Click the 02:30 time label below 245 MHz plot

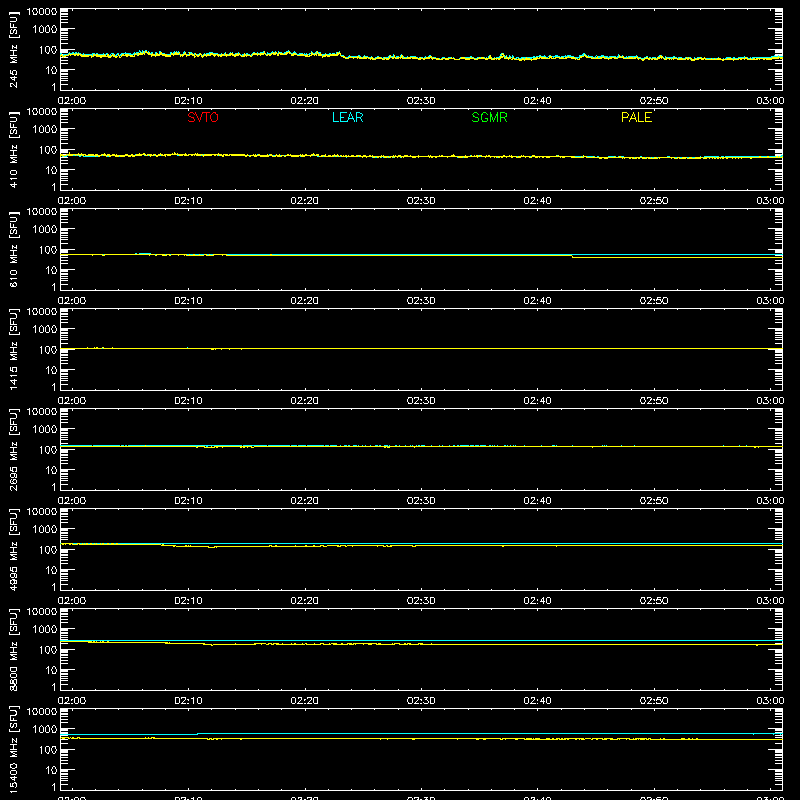point(421,101)
